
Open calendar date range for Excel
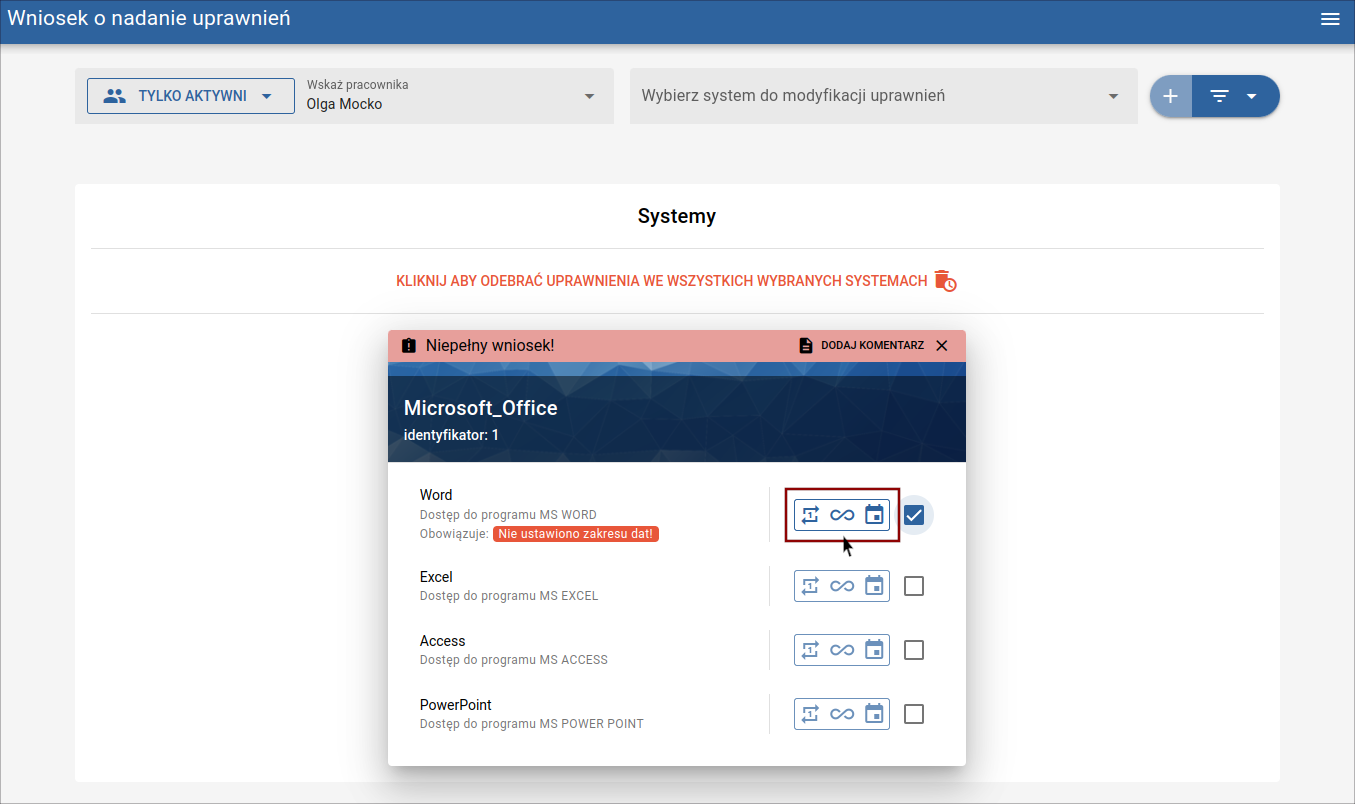pyautogui.click(x=875, y=586)
